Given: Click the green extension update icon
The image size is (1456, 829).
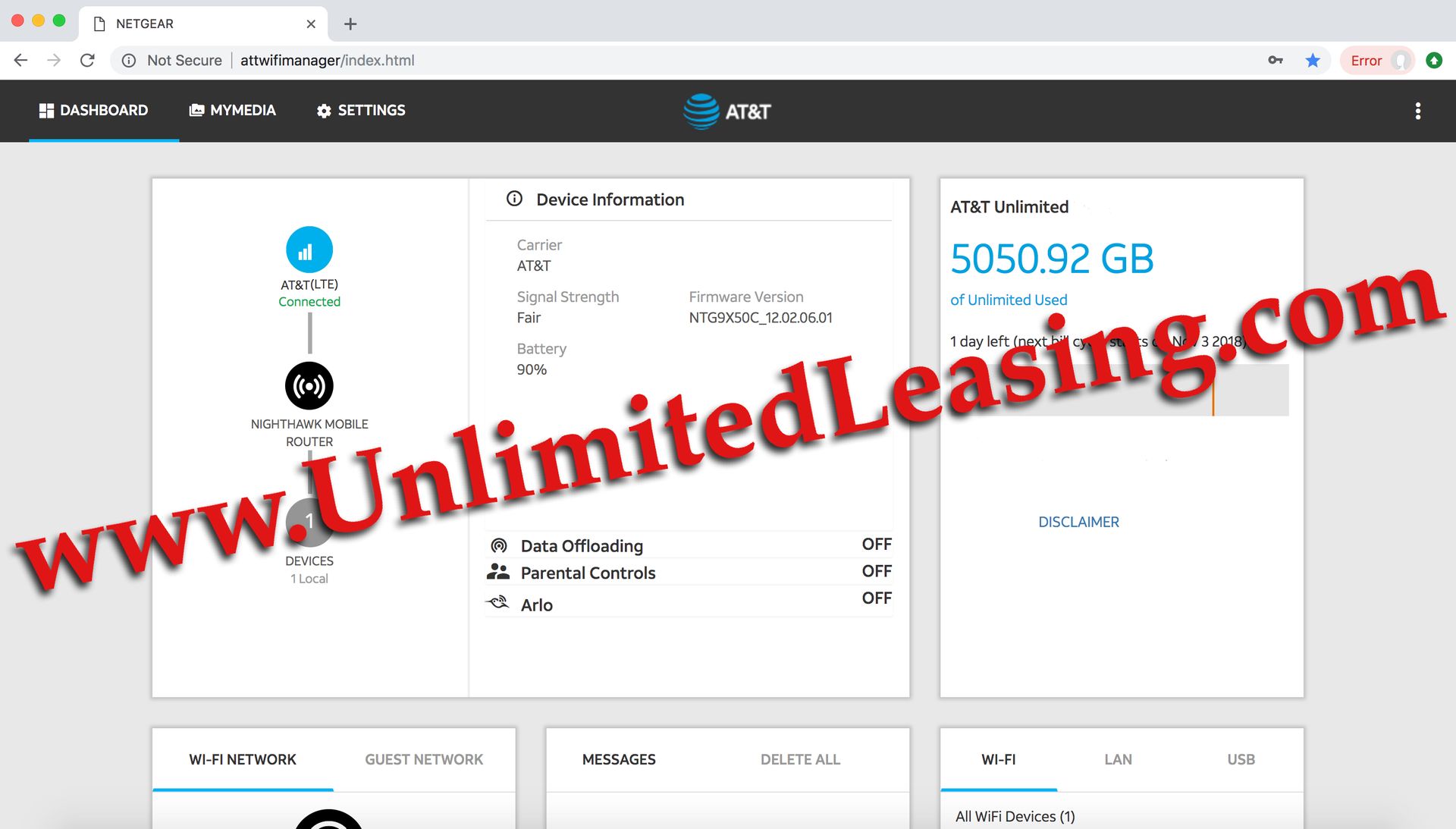Looking at the screenshot, I should click(x=1434, y=60).
